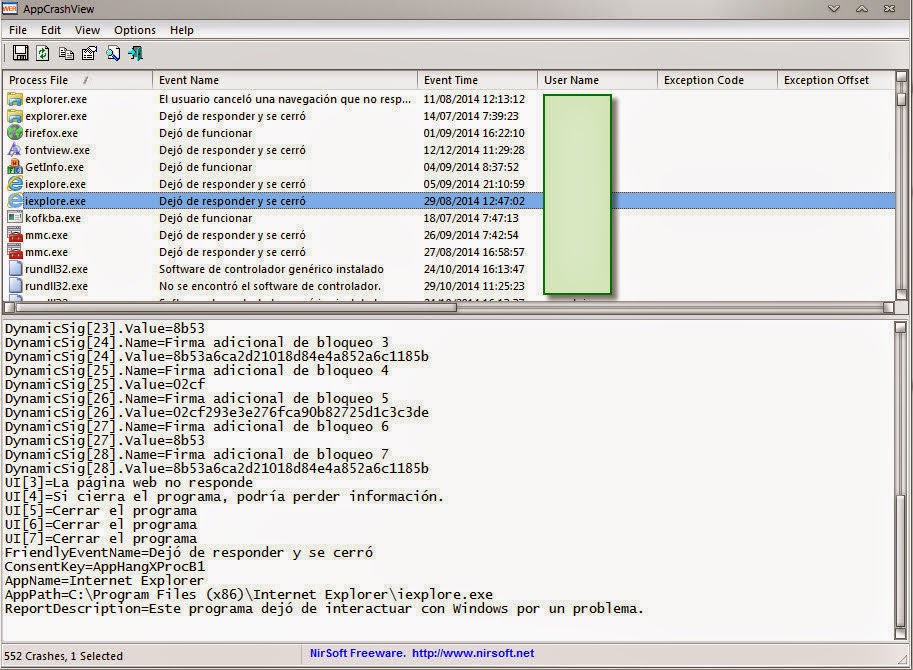Click icon of rundll32.exe dated 29/10/2014

tap(15, 286)
